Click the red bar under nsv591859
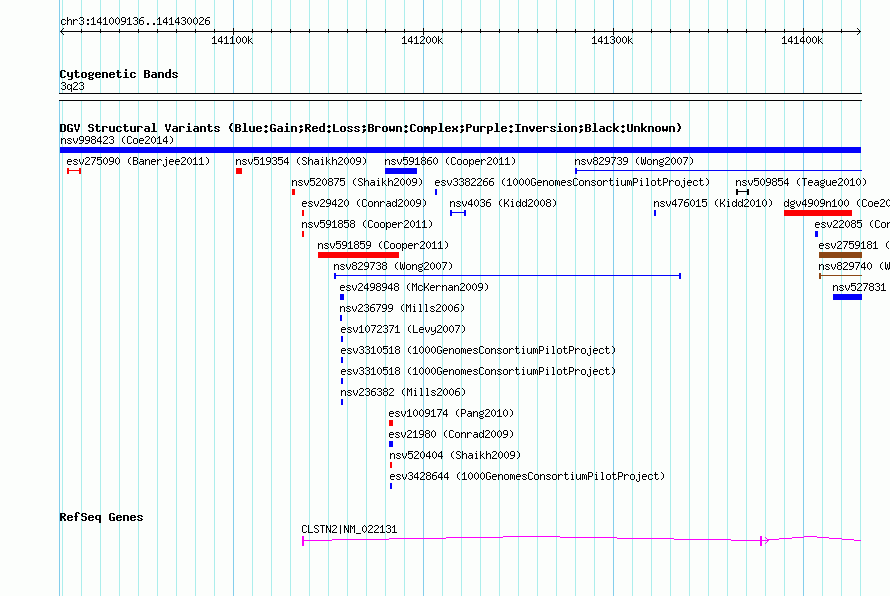This screenshot has height=596, width=890. (358, 255)
